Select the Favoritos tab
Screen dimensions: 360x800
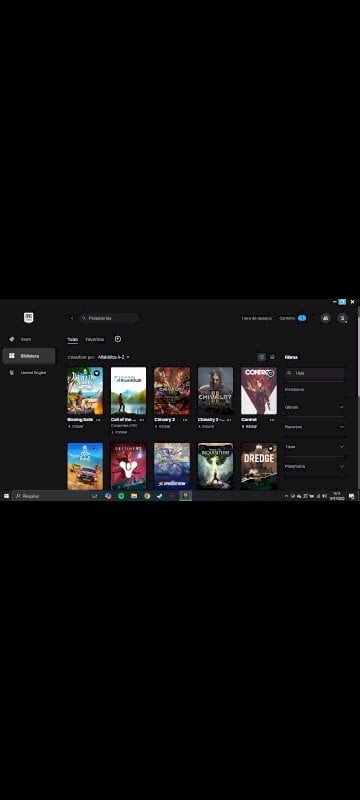coord(94,339)
